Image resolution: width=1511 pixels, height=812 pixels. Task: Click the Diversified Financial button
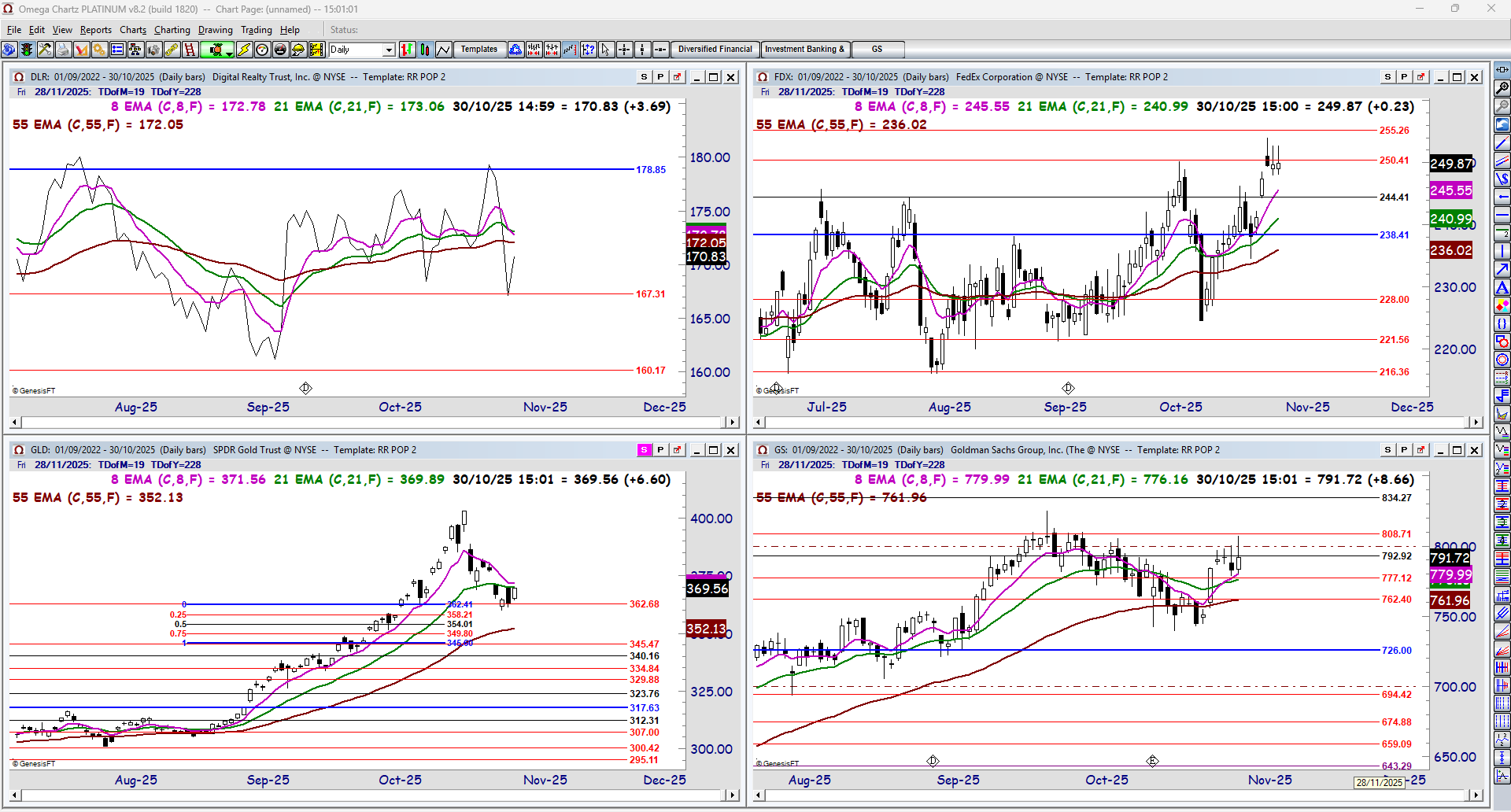pos(715,50)
